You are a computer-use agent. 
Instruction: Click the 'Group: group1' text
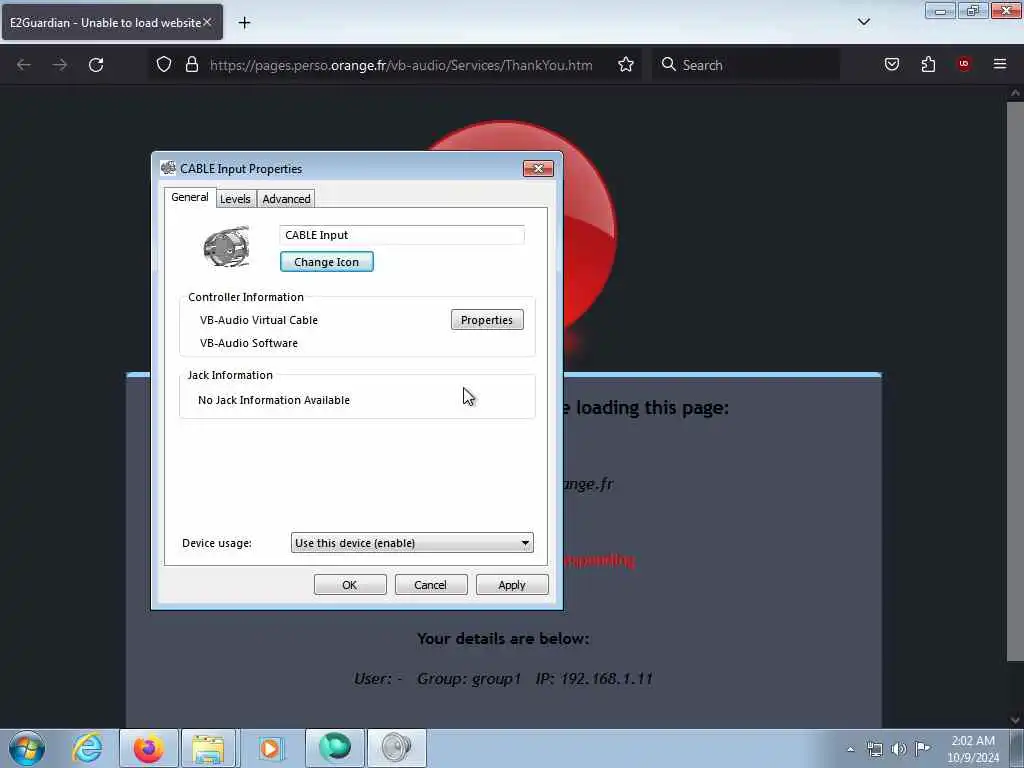(469, 679)
